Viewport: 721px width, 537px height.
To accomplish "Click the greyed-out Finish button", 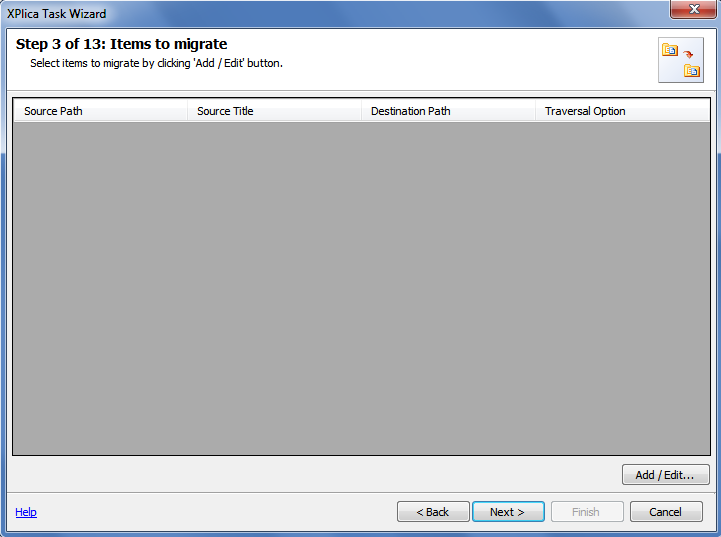I will pyautogui.click(x=587, y=512).
